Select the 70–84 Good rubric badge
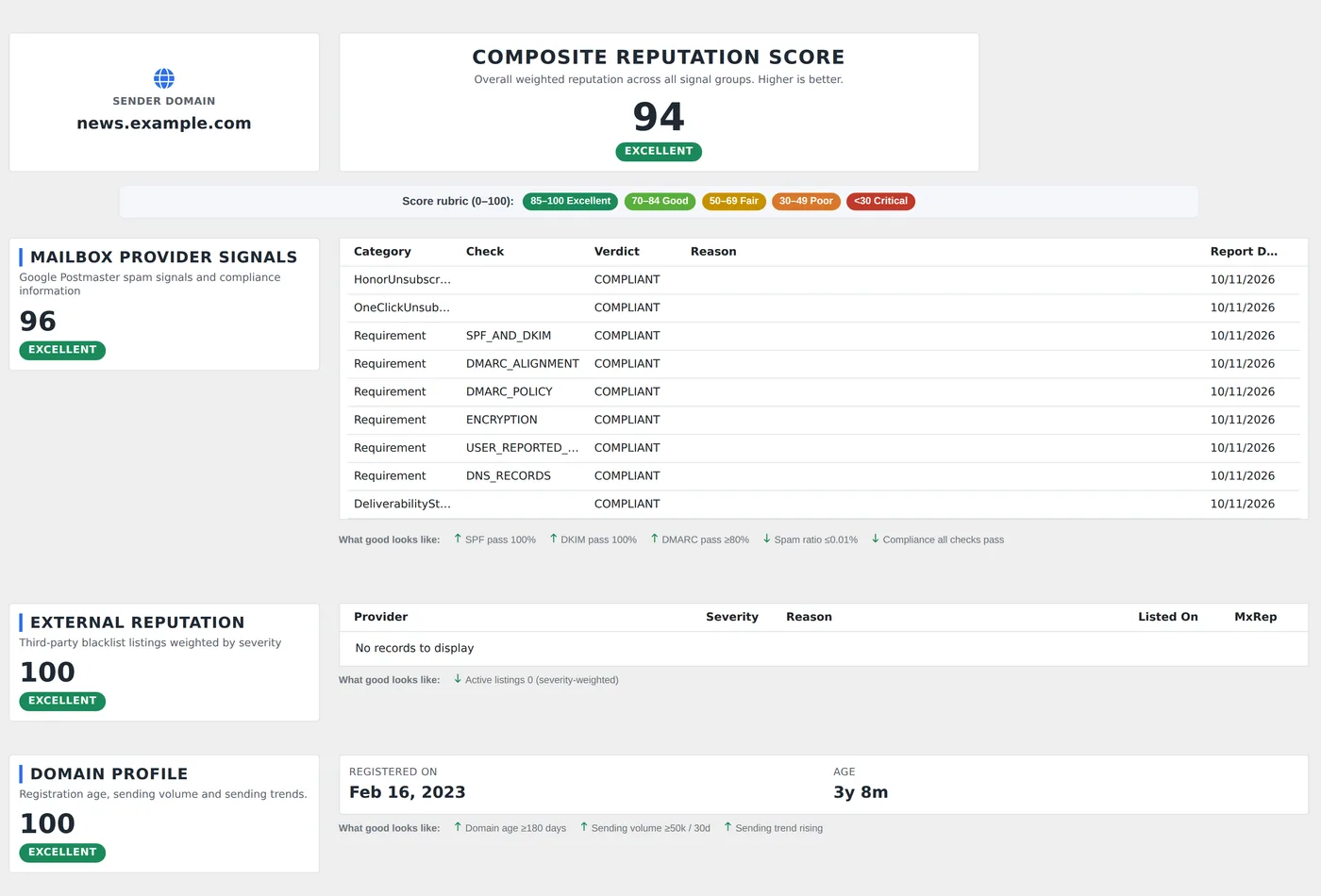 [x=660, y=201]
